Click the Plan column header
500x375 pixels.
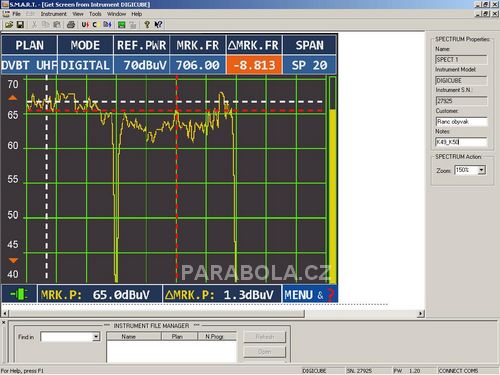click(180, 337)
